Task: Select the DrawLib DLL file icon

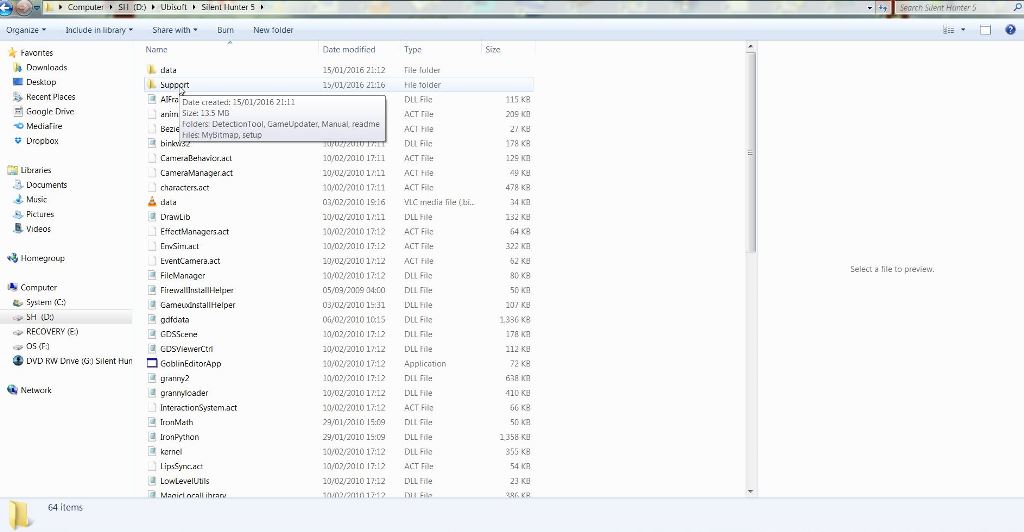Action: [x=152, y=217]
